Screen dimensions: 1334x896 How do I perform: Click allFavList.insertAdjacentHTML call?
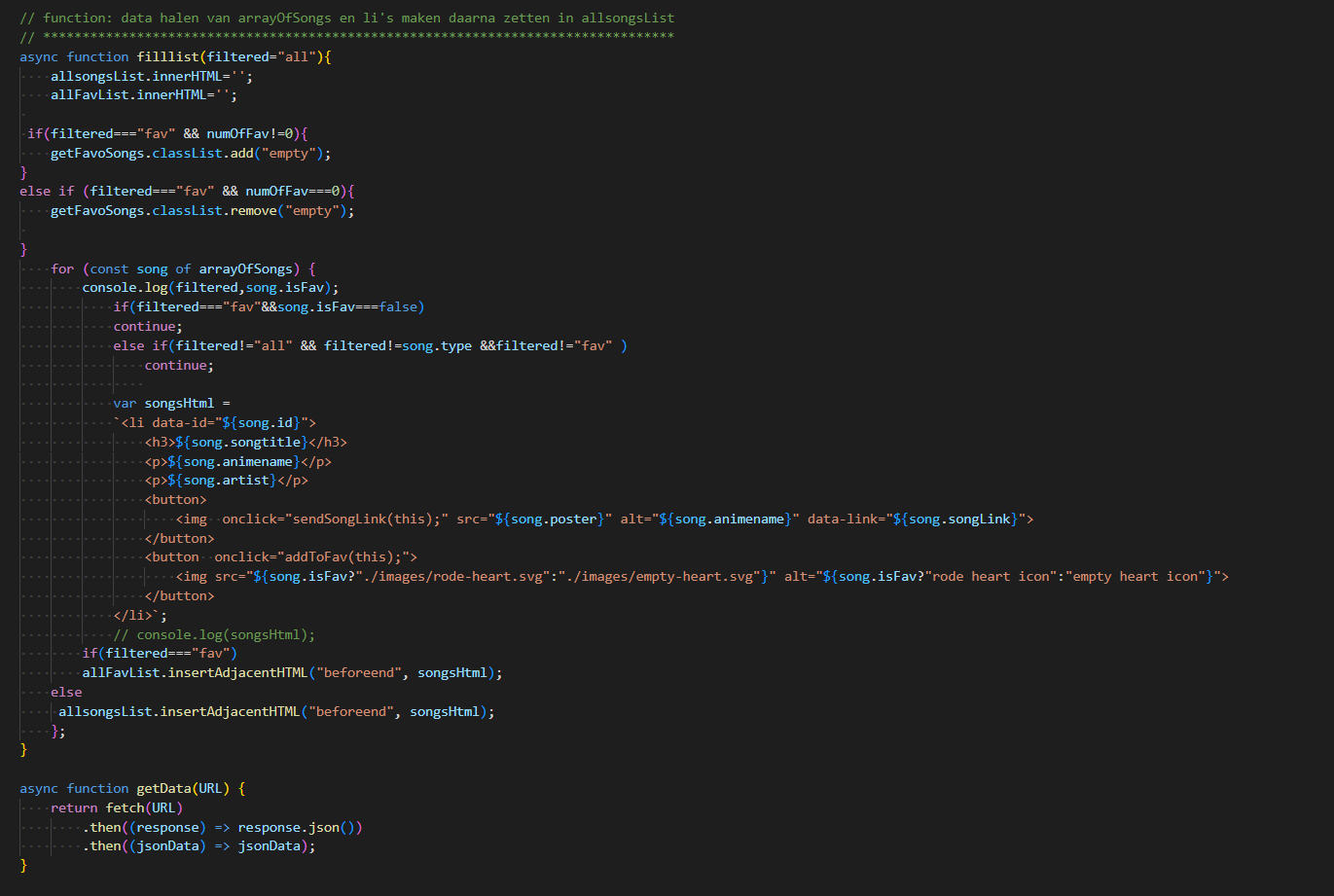coord(293,672)
